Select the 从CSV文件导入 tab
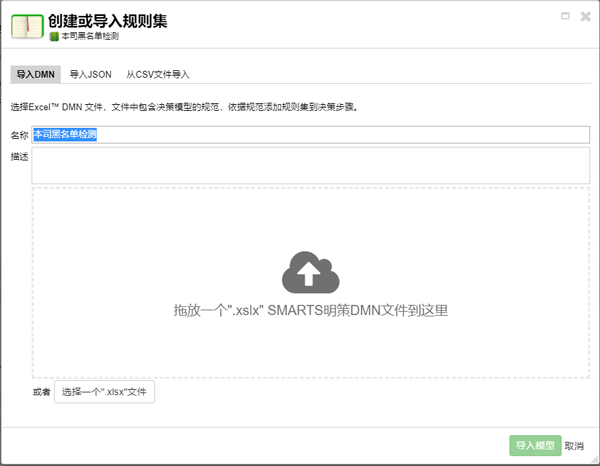The image size is (600, 466). click(x=157, y=74)
